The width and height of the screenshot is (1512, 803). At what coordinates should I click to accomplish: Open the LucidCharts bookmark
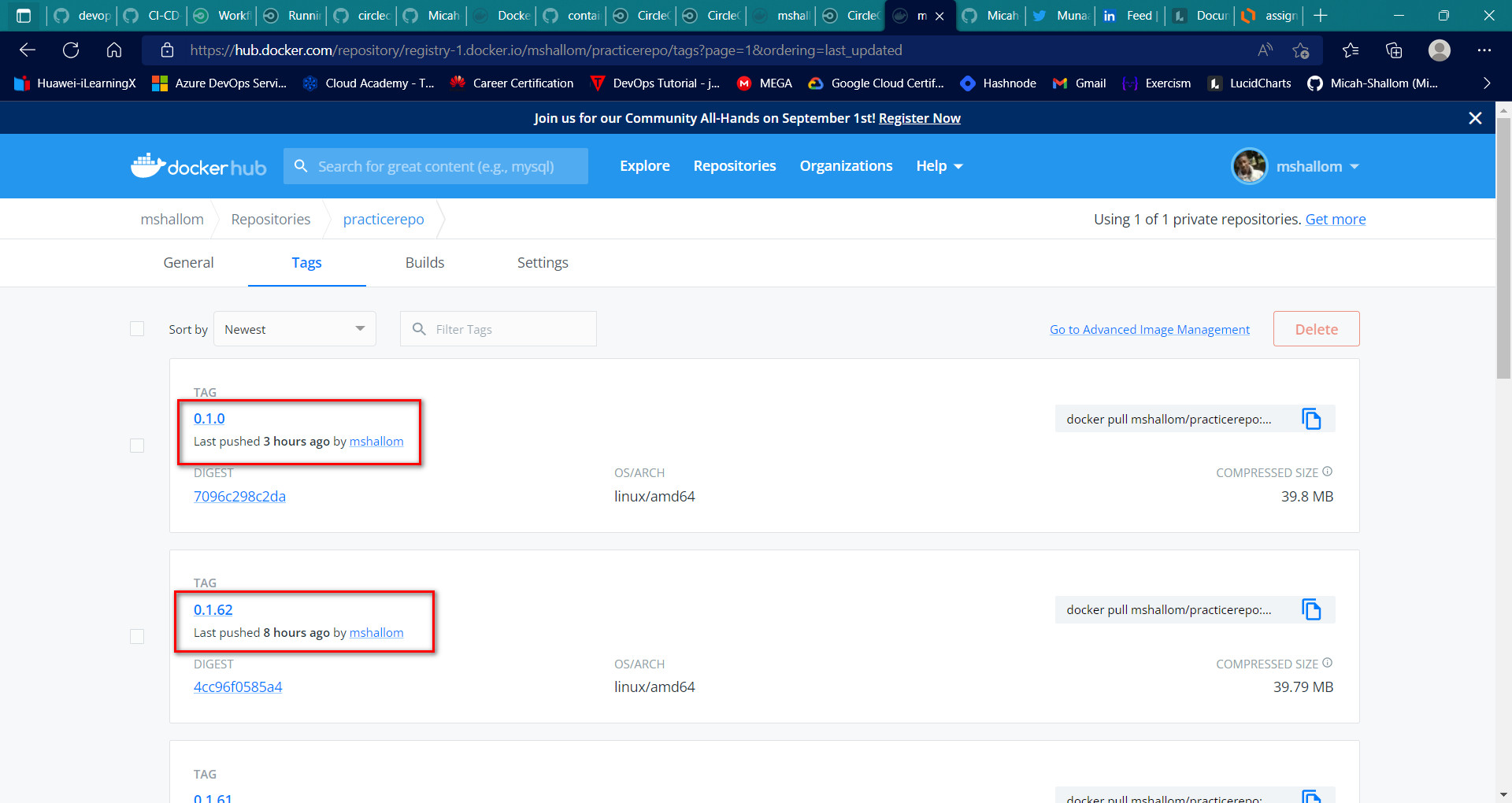point(1250,83)
